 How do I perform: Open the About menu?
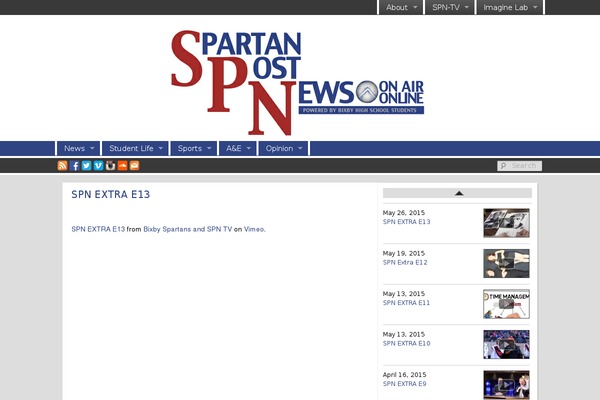click(x=400, y=7)
